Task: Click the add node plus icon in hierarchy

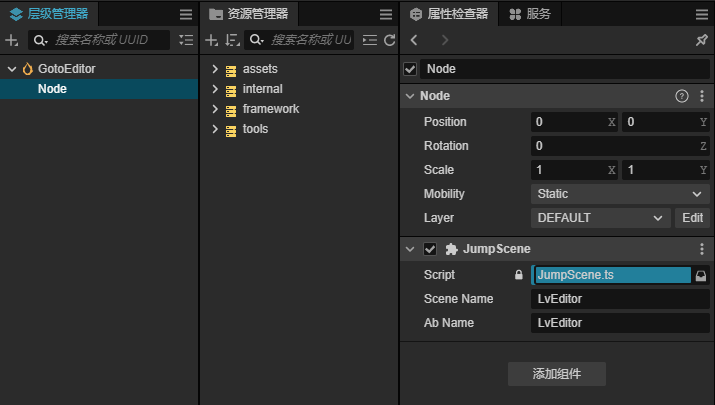Action: click(x=11, y=40)
